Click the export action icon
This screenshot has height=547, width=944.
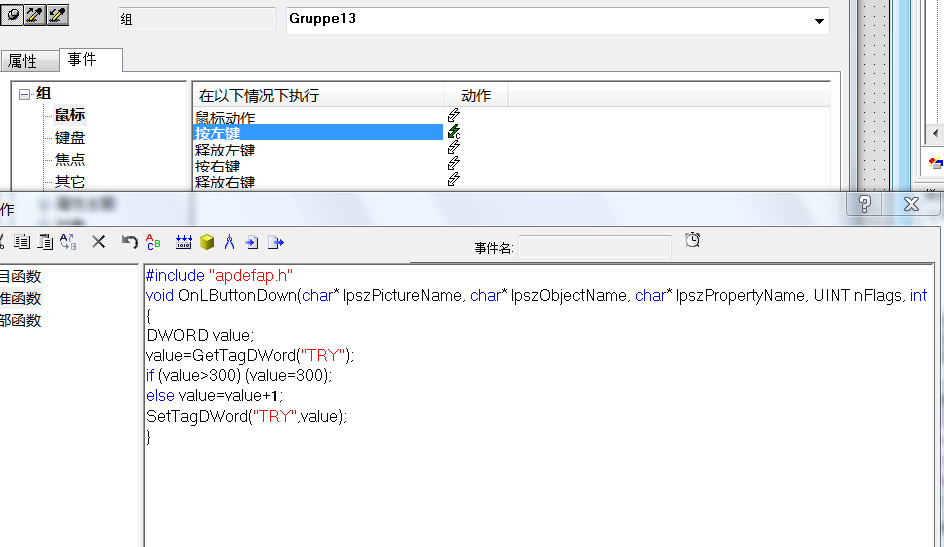[x=276, y=241]
